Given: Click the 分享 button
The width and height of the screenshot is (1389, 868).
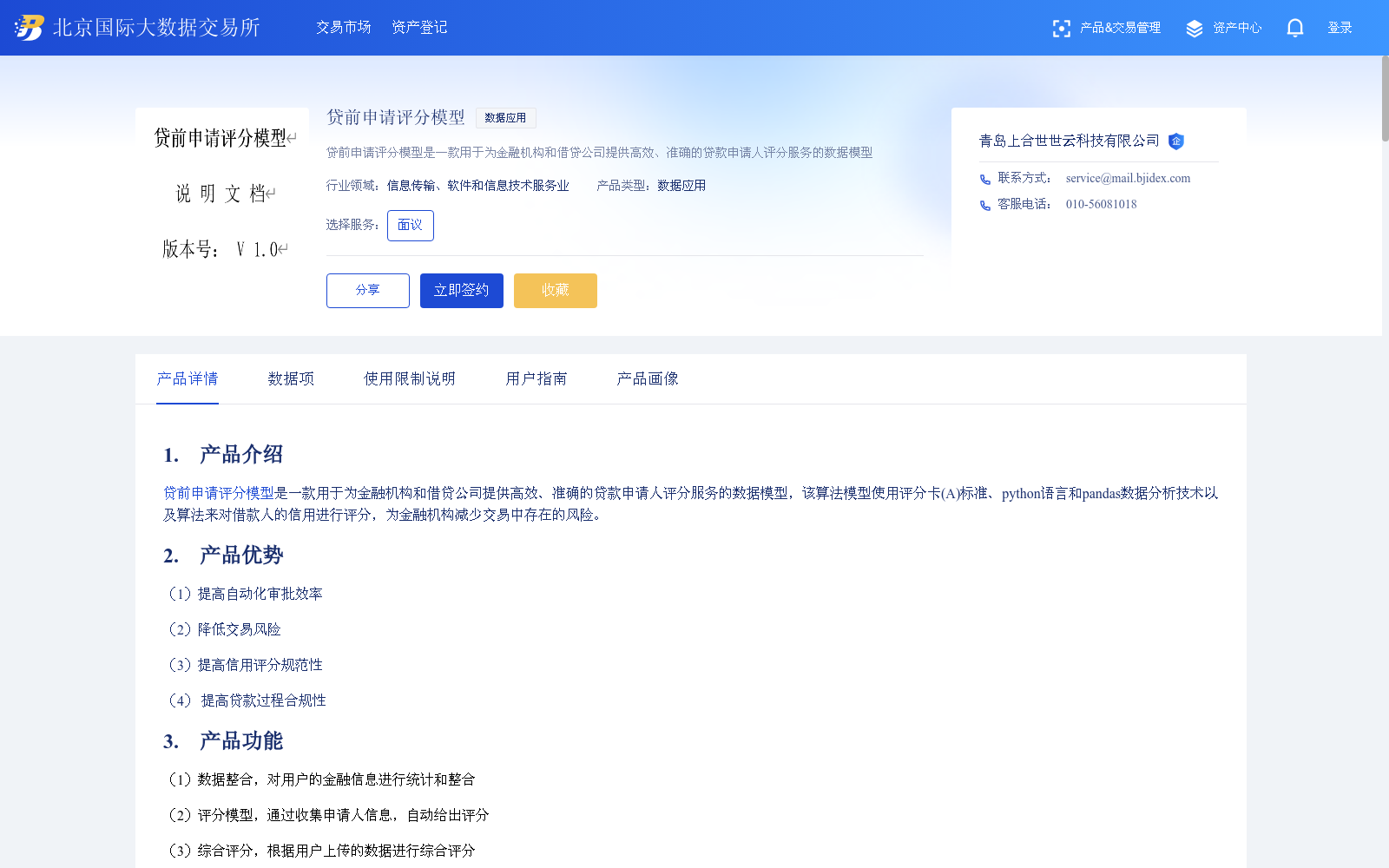Looking at the screenshot, I should pos(367,291).
